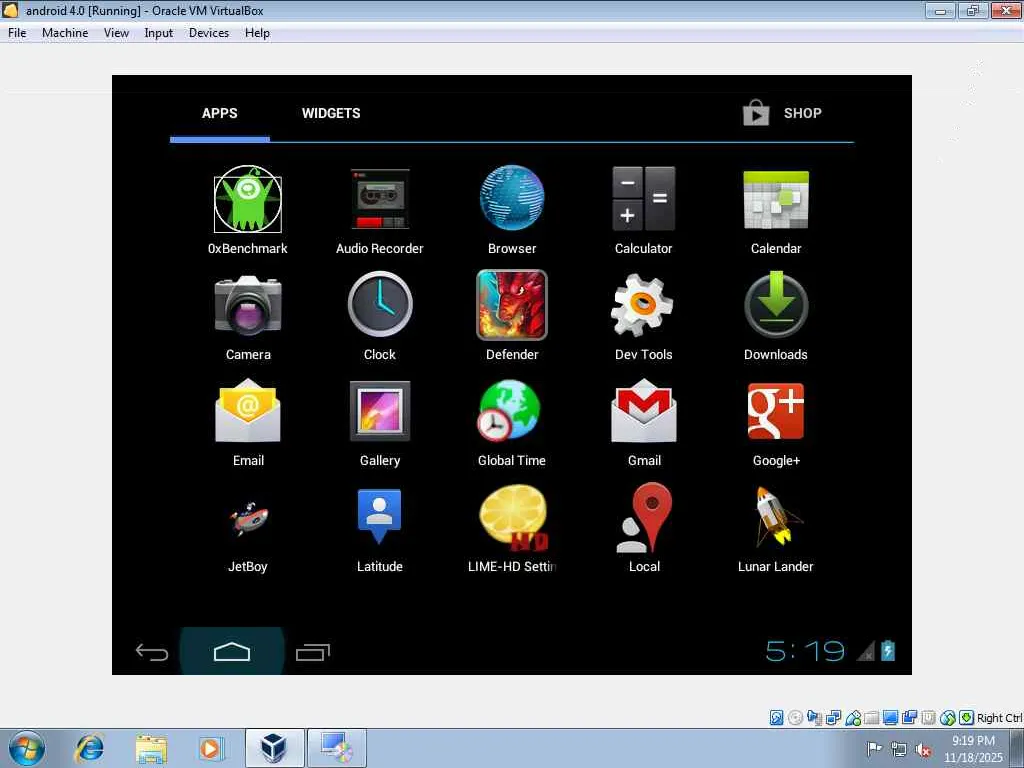Show recent apps in Android
The image size is (1024, 768).
[313, 652]
